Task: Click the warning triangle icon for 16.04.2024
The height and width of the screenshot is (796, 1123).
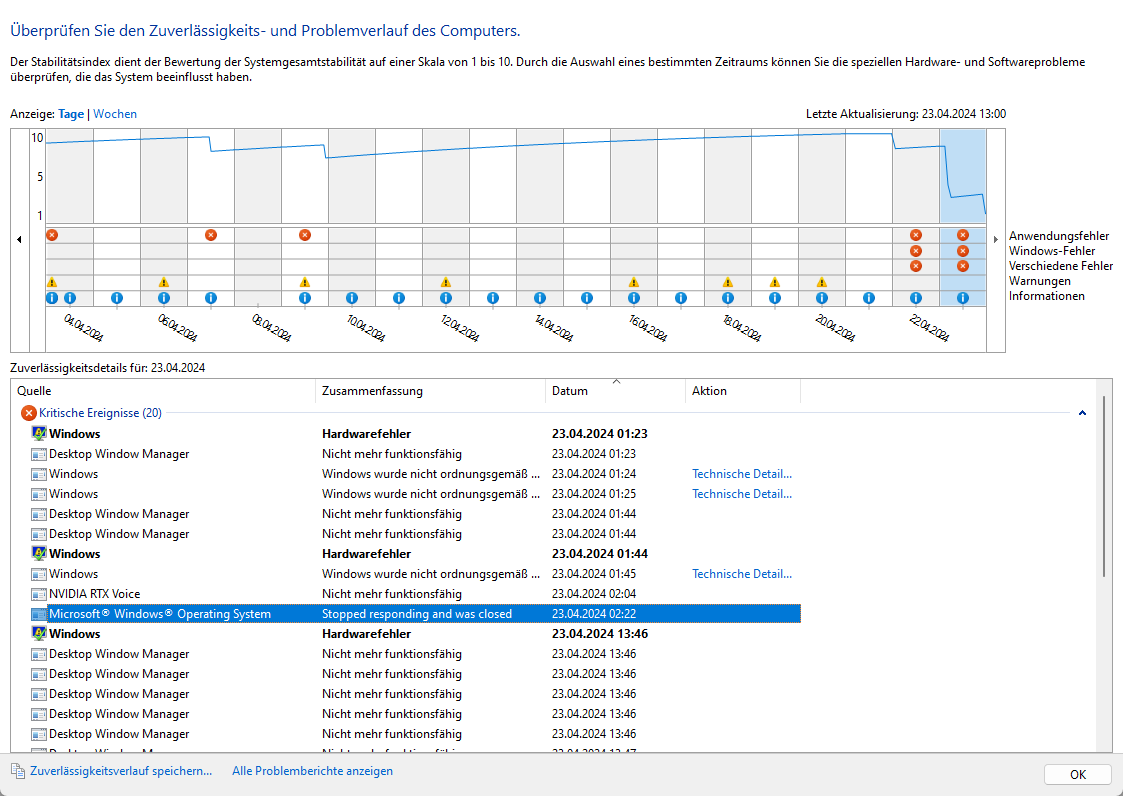Action: [634, 282]
